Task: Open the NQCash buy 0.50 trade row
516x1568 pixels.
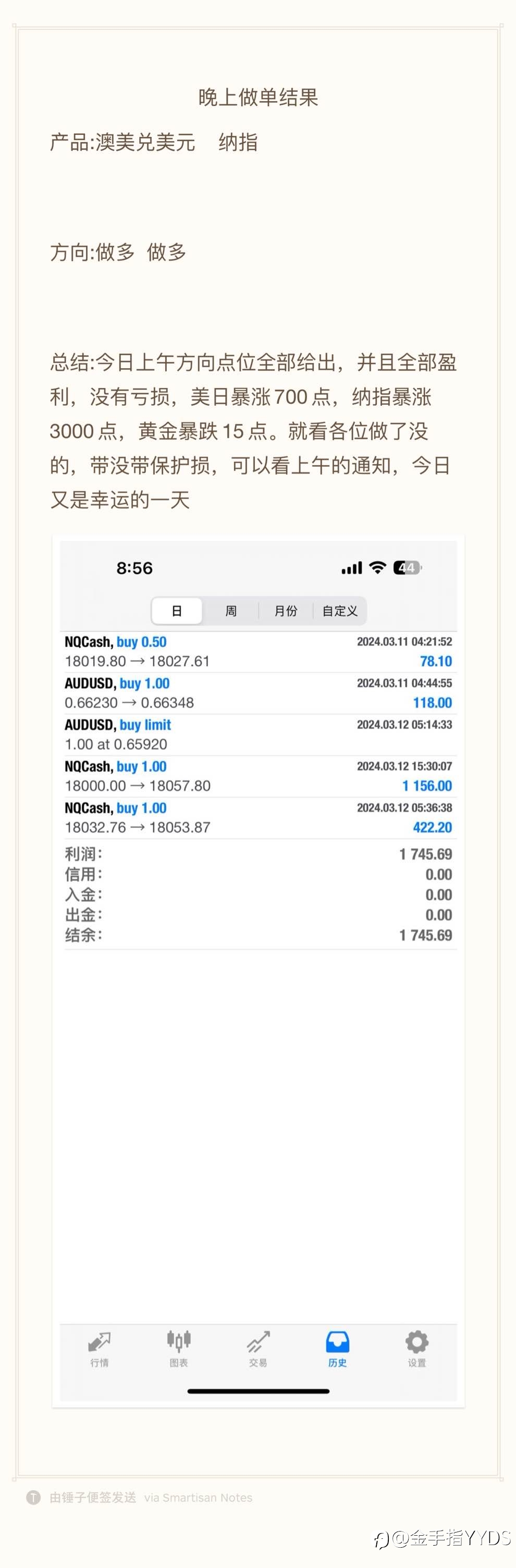Action: (259, 652)
